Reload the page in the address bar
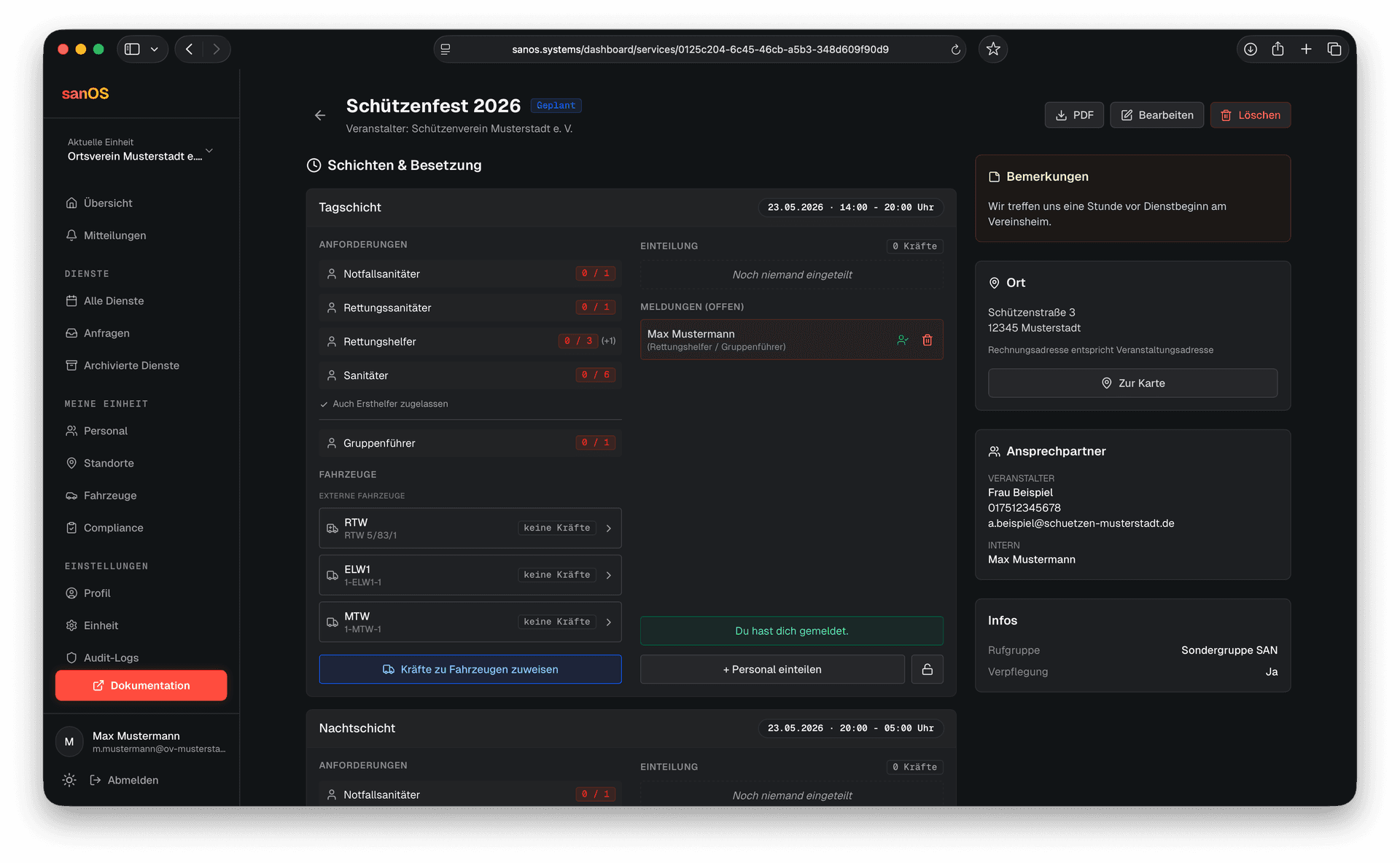This screenshot has height=863, width=1400. [955, 50]
